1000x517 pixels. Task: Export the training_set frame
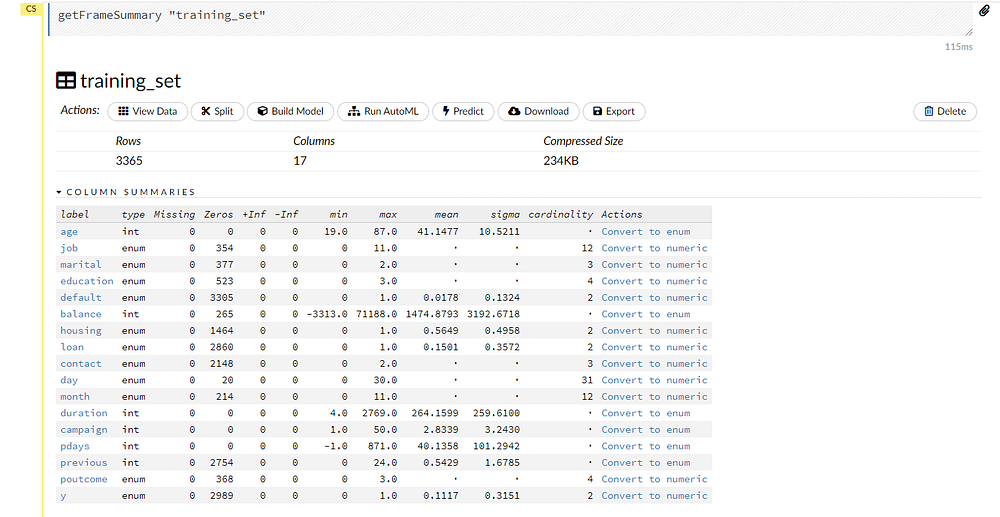tap(614, 112)
